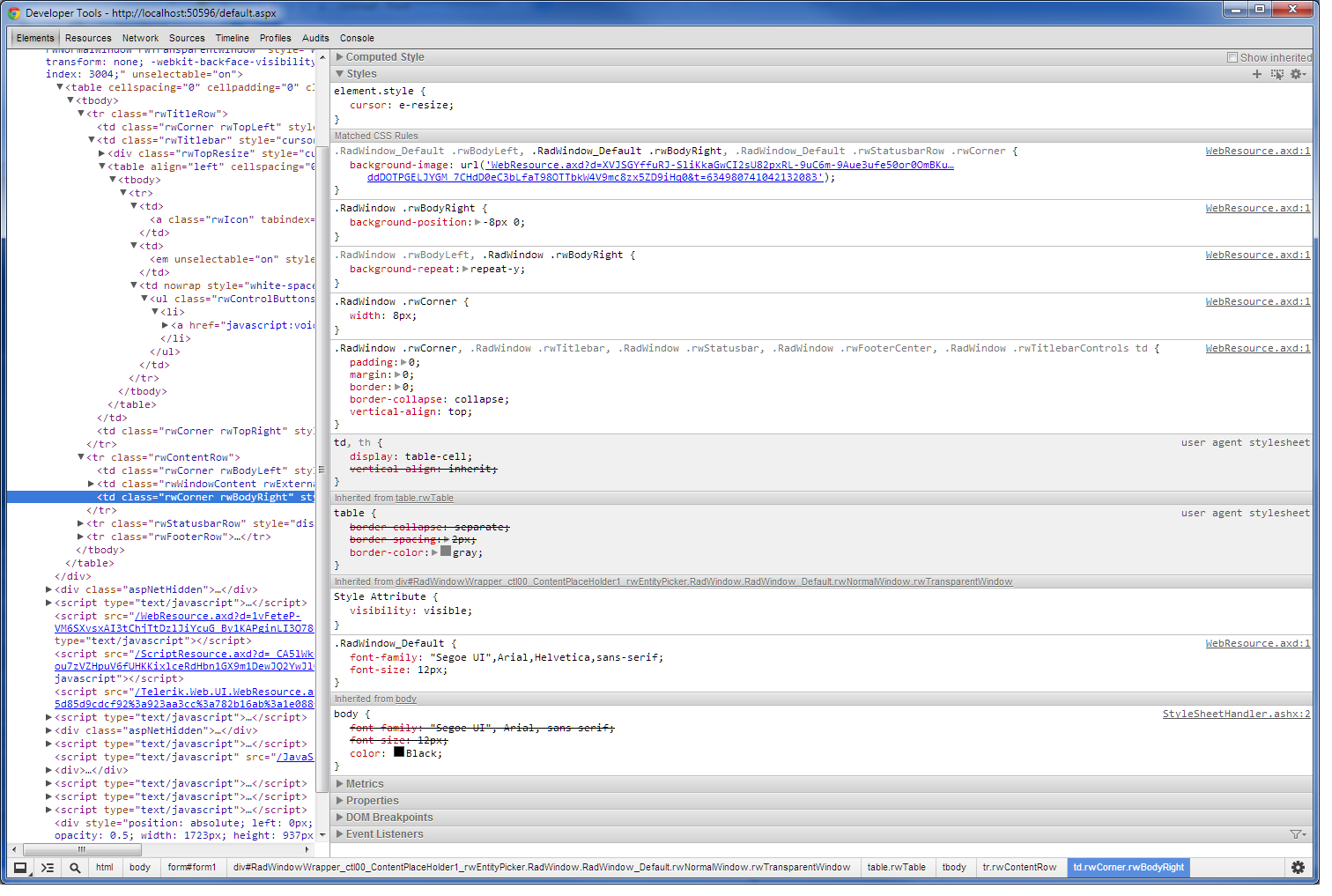Open DevTools settings gear at bottom right
The image size is (1332, 896).
1298,868
